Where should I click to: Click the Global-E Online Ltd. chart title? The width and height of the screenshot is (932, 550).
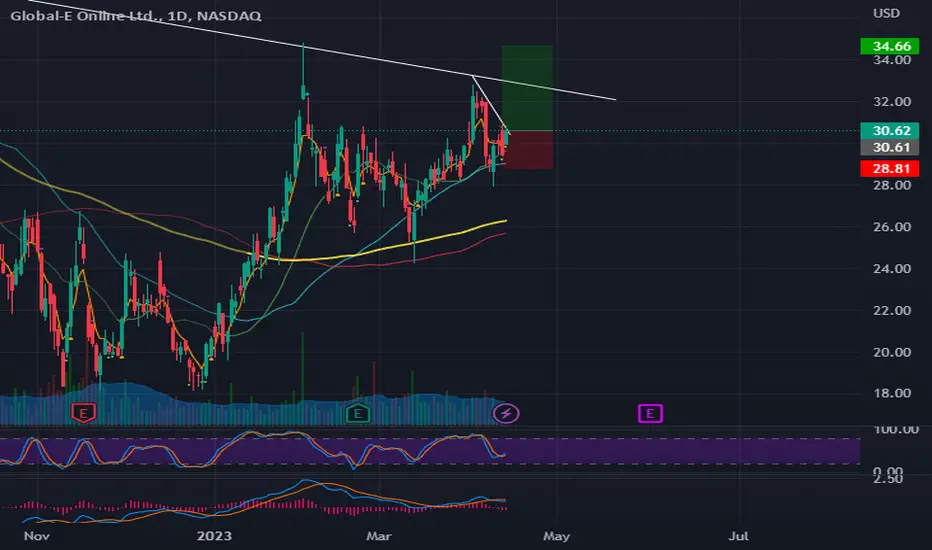[x=136, y=16]
